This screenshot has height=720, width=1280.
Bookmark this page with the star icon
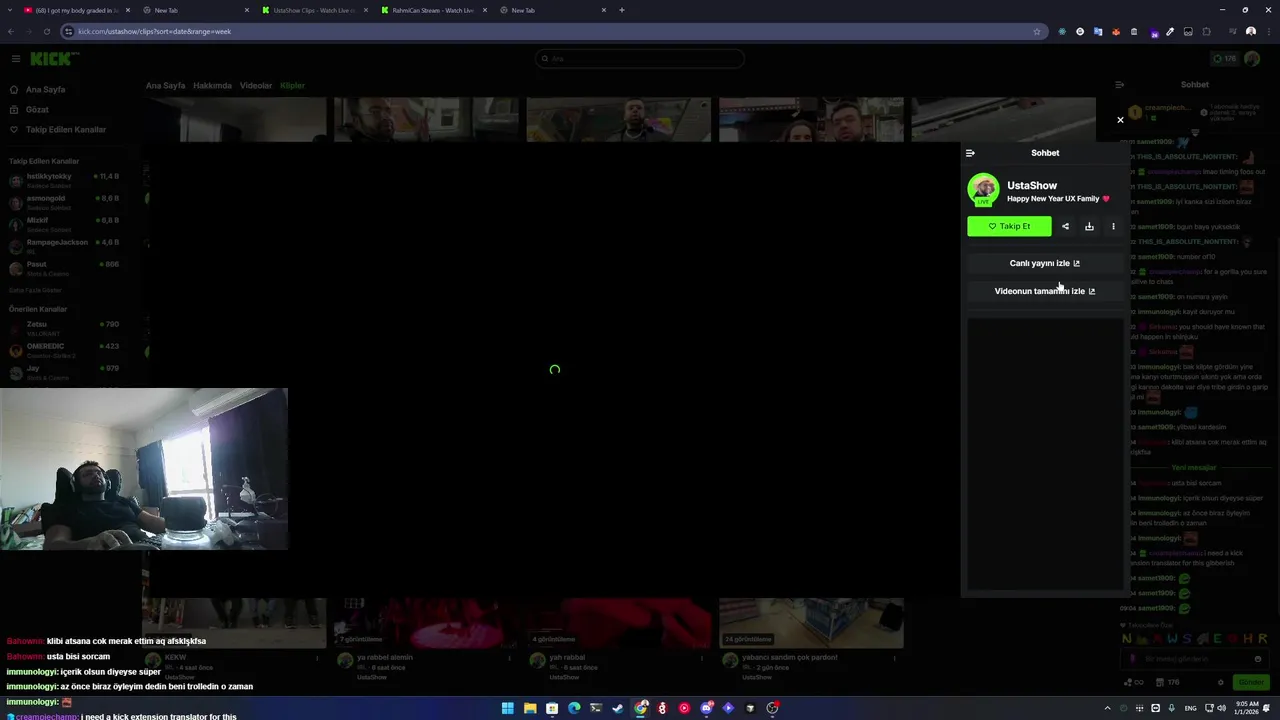coord(1037,31)
